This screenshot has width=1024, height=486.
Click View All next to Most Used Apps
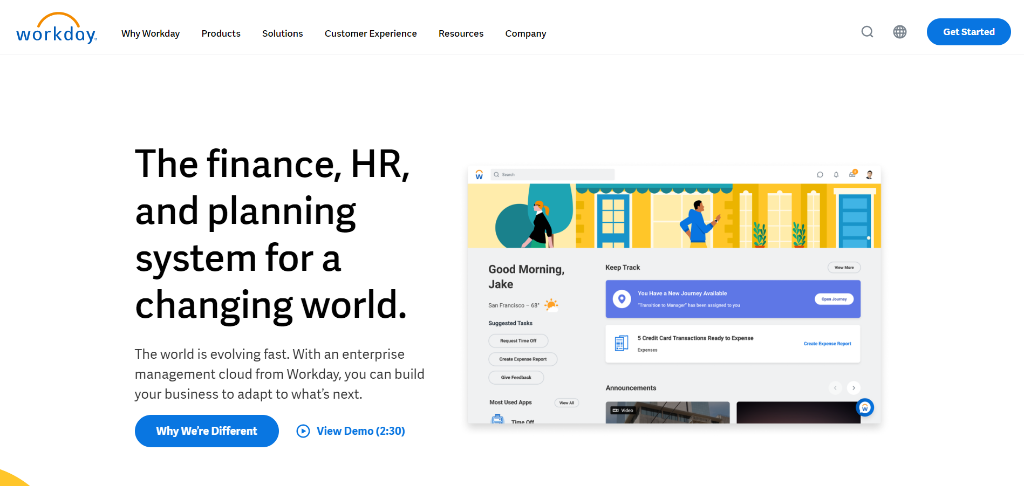point(566,403)
